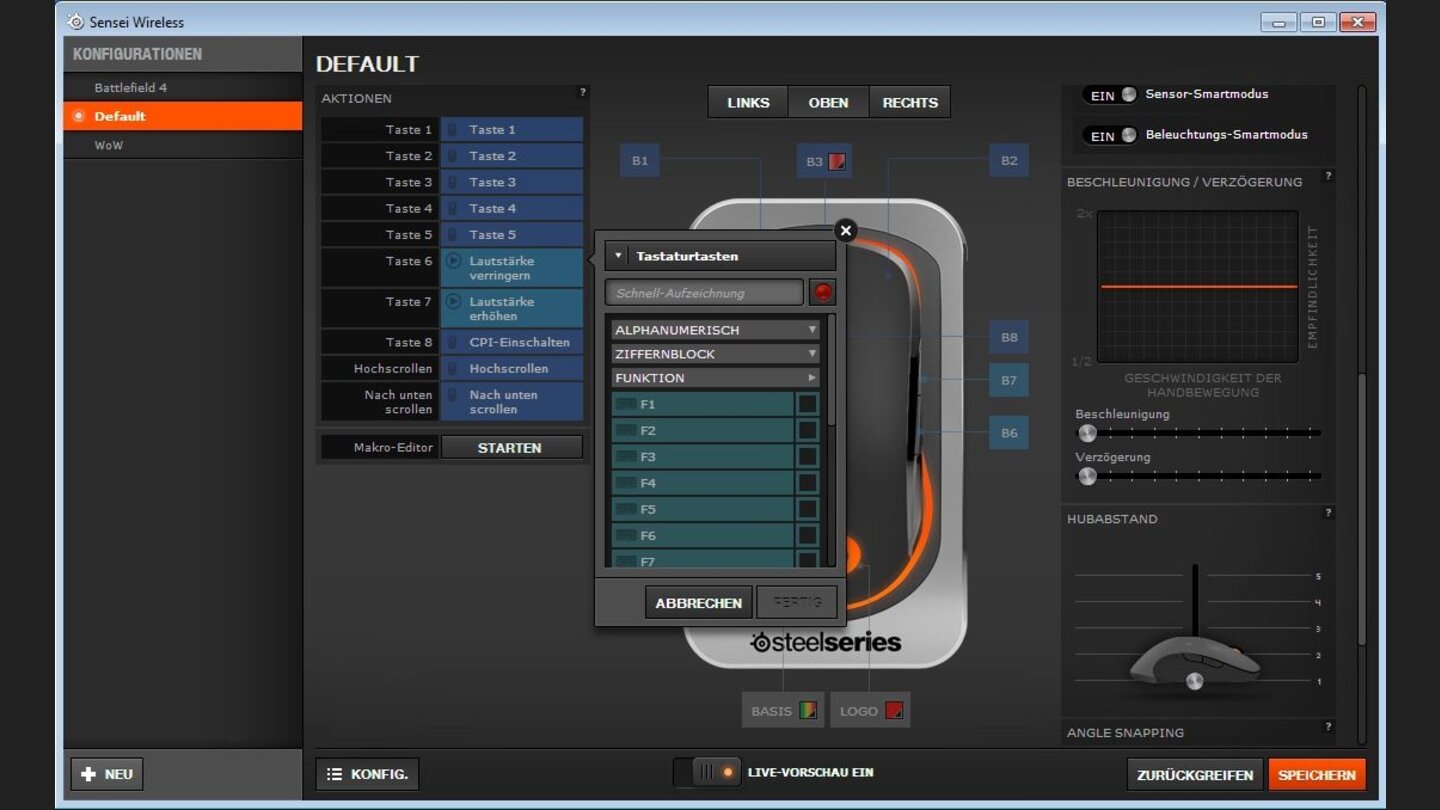Image resolution: width=1440 pixels, height=810 pixels.
Task: Tick the checkbox next to F1
Action: 807,404
